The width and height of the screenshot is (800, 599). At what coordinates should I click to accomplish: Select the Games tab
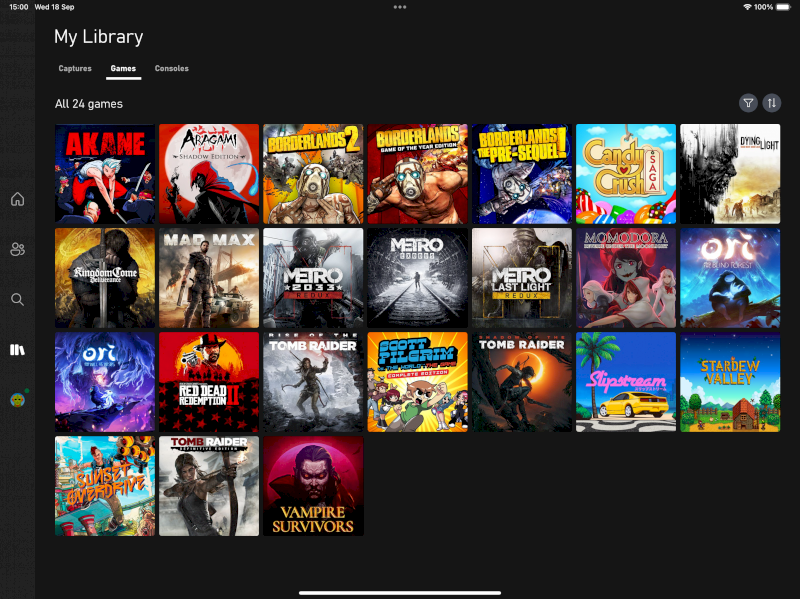(x=123, y=68)
